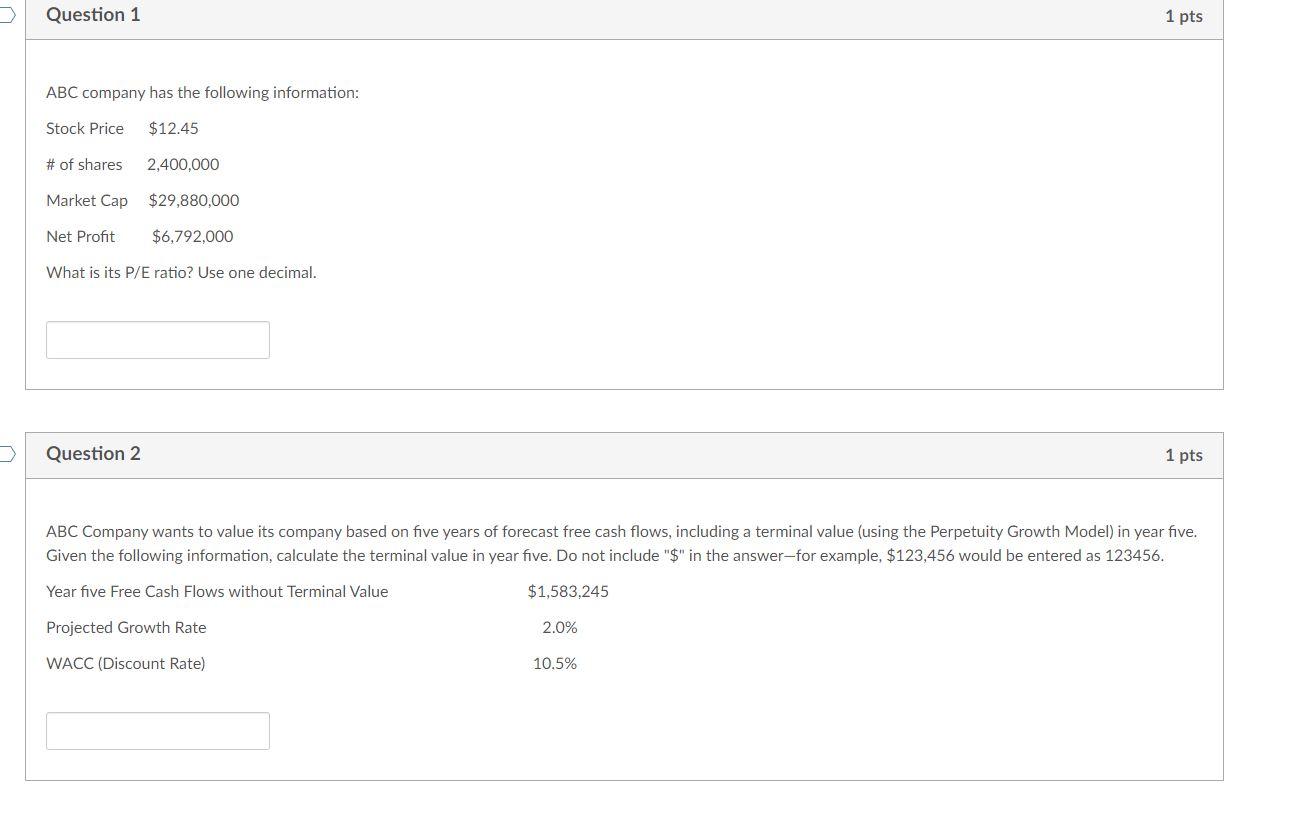
Task: Click the P/E ratio question text
Action: 181,272
